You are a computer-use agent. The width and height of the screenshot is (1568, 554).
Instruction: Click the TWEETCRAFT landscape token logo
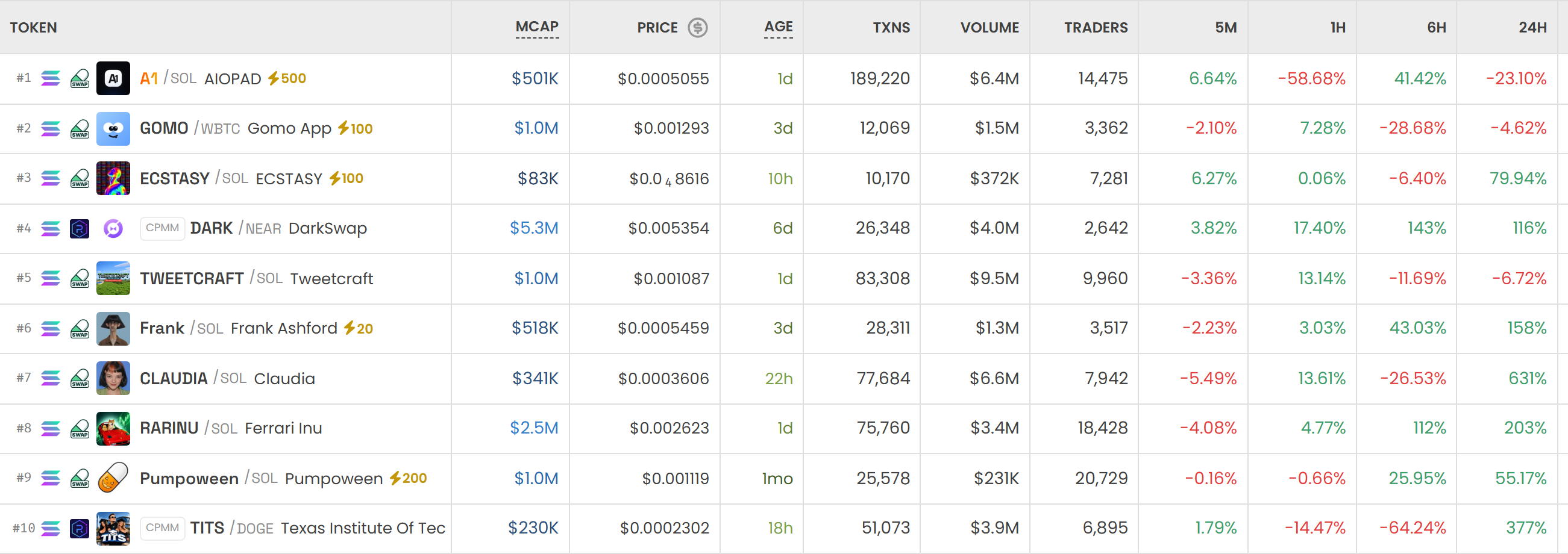click(x=113, y=278)
